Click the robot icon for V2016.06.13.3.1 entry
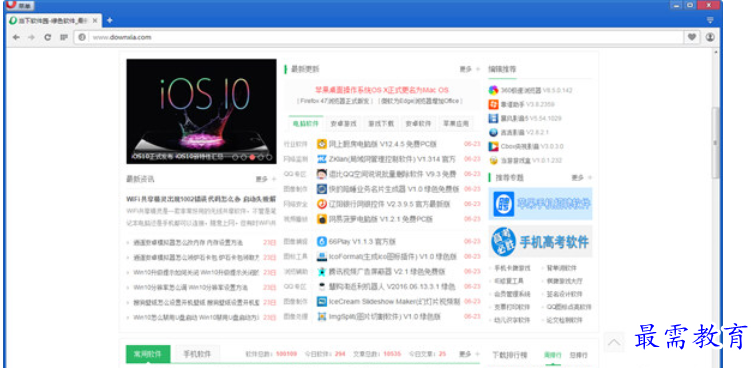Viewport: 756px width, 368px height. point(322,286)
